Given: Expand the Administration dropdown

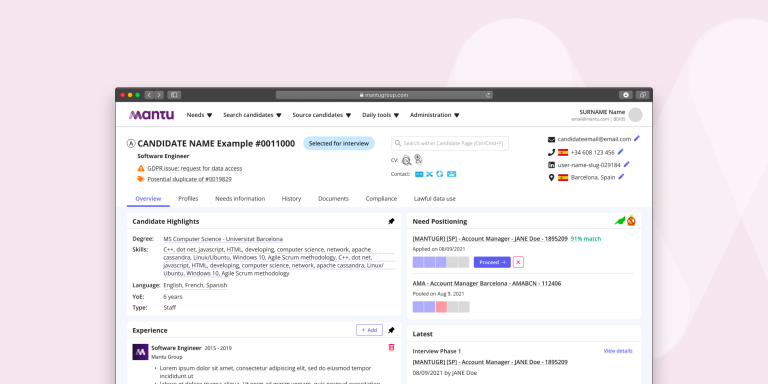Looking at the screenshot, I should [x=434, y=115].
